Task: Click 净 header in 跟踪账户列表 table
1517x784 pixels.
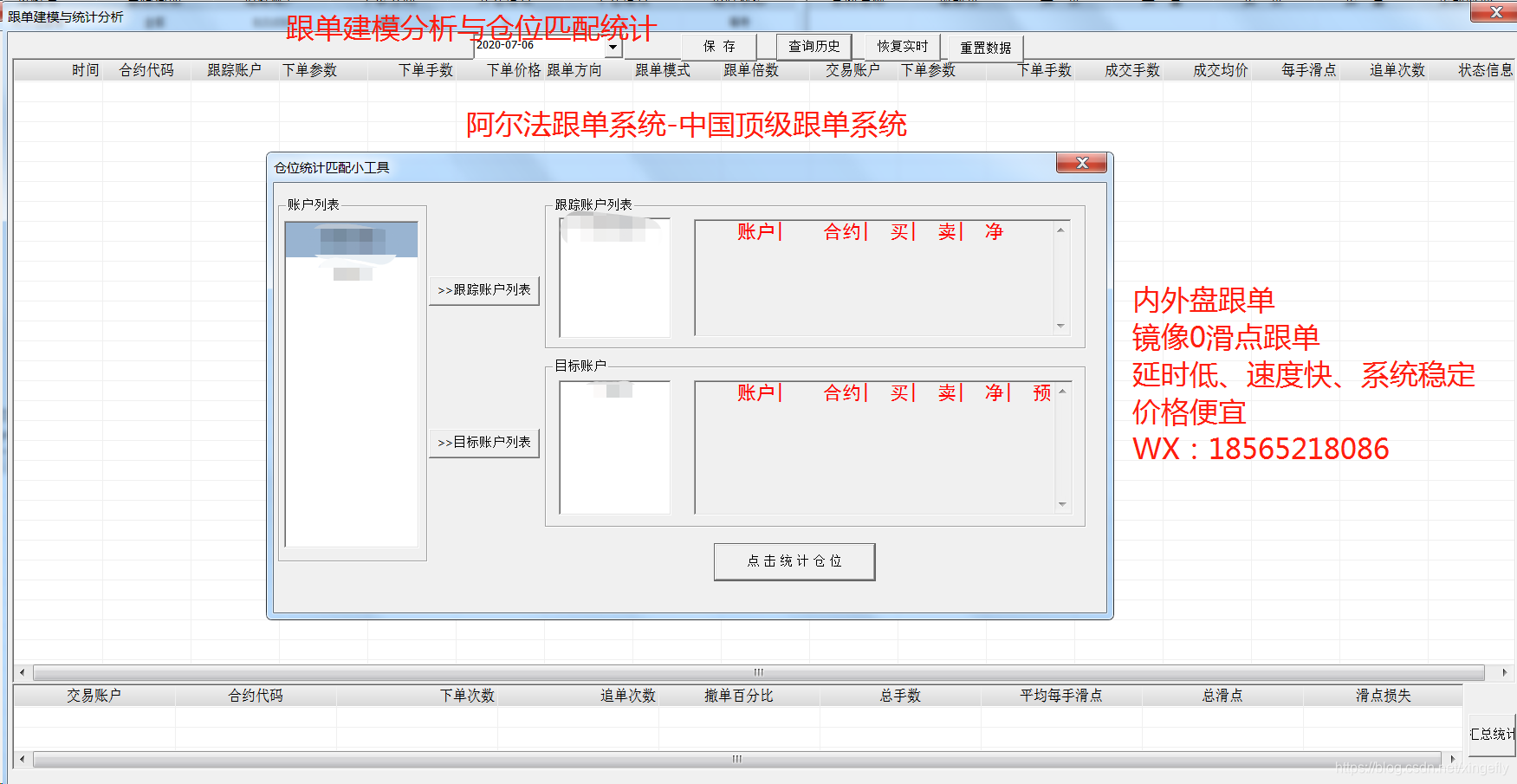Action: pyautogui.click(x=994, y=232)
